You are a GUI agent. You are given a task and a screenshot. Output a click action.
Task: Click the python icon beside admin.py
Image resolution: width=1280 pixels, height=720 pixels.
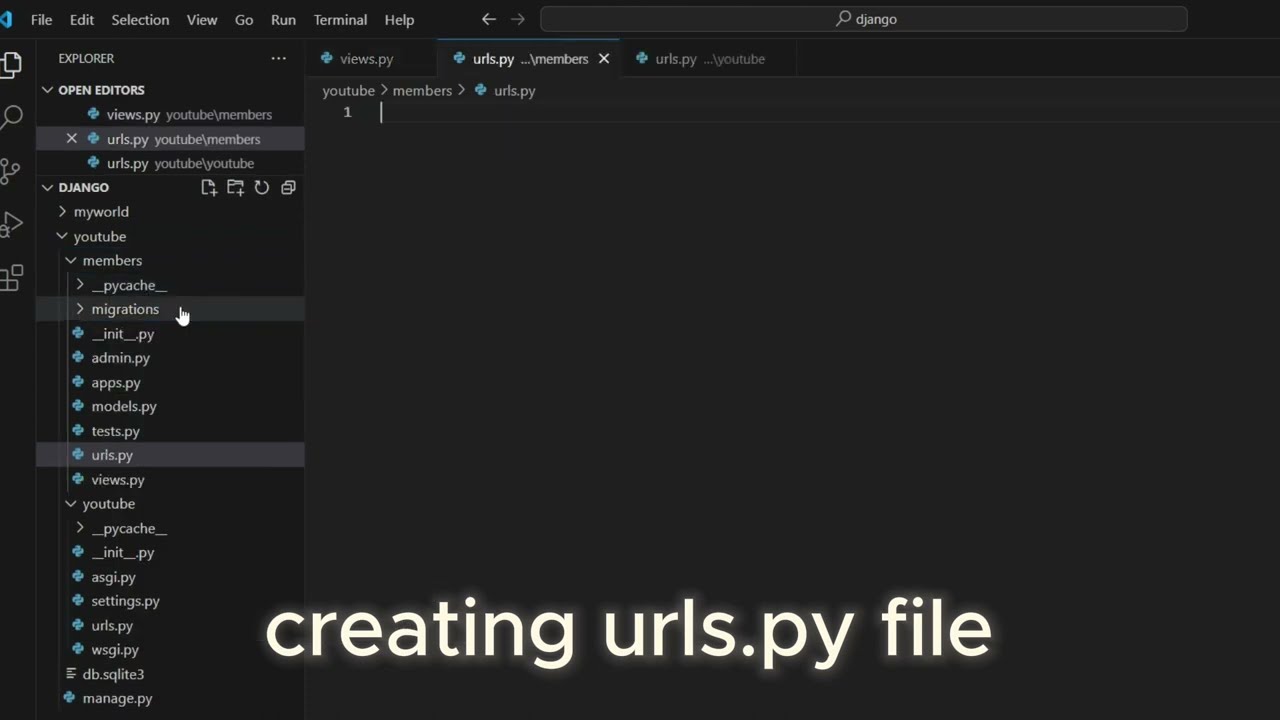[78, 357]
